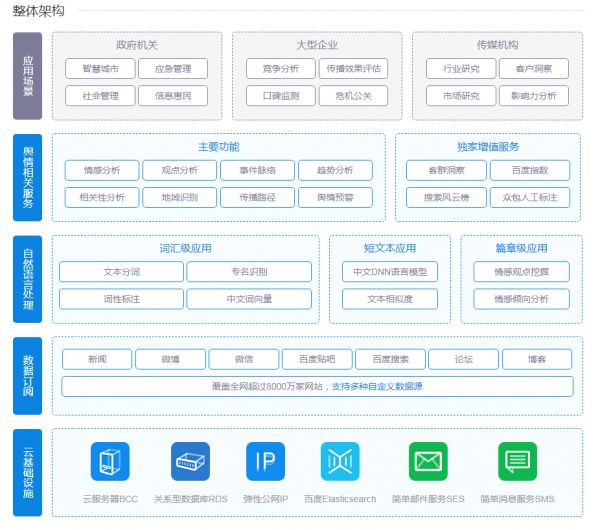Select the 弹性公网IP icon
This screenshot has width=600, height=530.
(x=265, y=461)
